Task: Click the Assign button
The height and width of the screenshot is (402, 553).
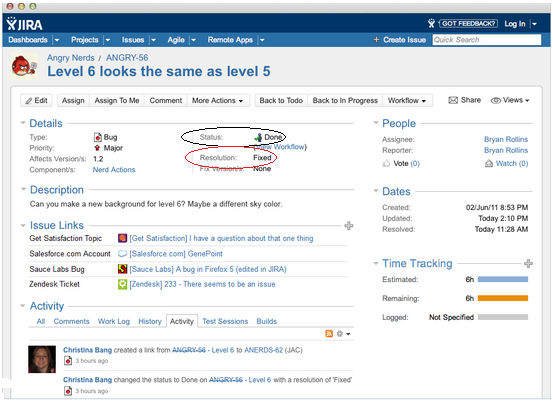Action: click(73, 100)
